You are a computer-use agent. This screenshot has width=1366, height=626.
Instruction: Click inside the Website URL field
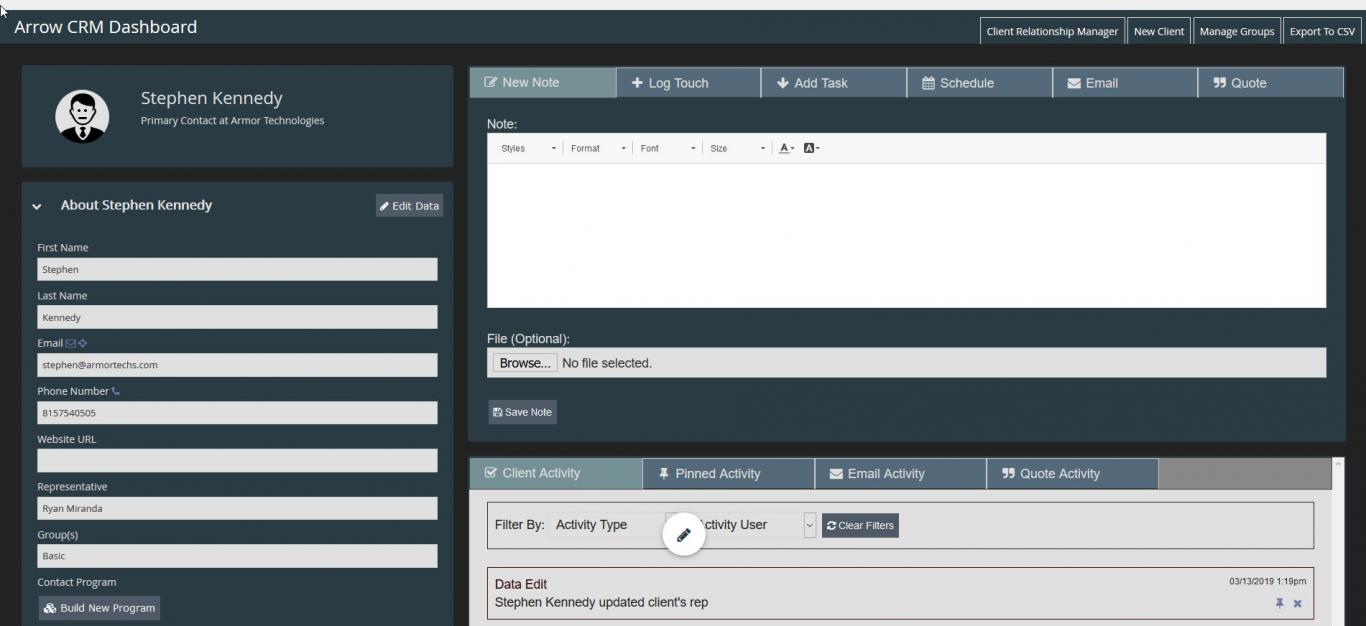237,460
